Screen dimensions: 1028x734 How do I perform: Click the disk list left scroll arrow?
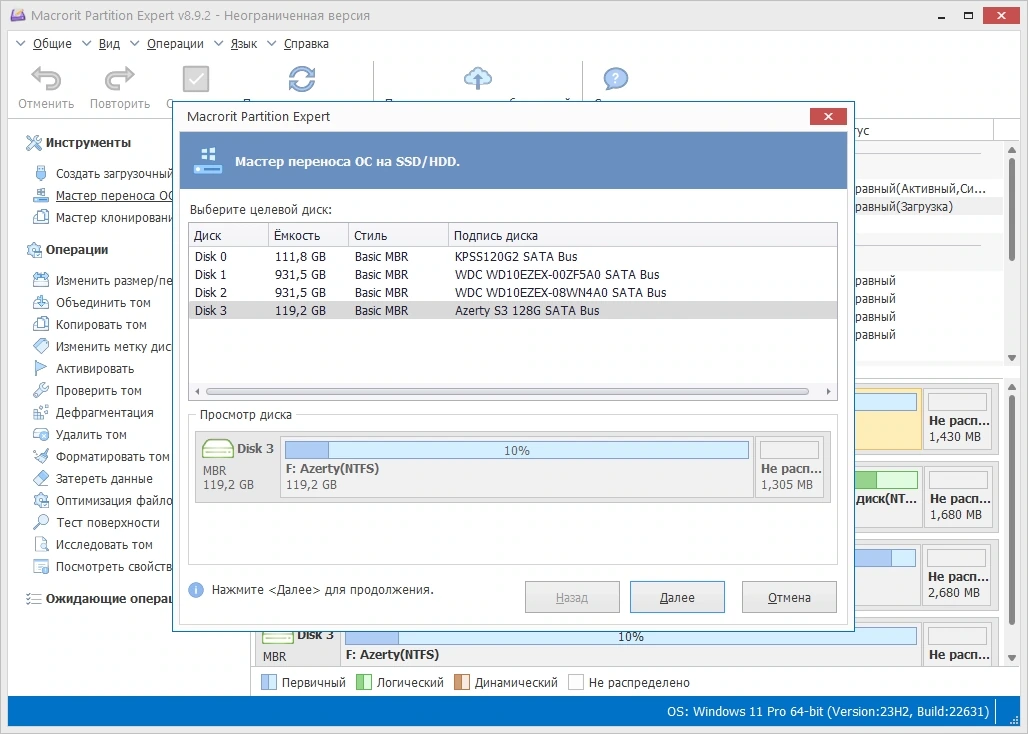(x=197, y=391)
